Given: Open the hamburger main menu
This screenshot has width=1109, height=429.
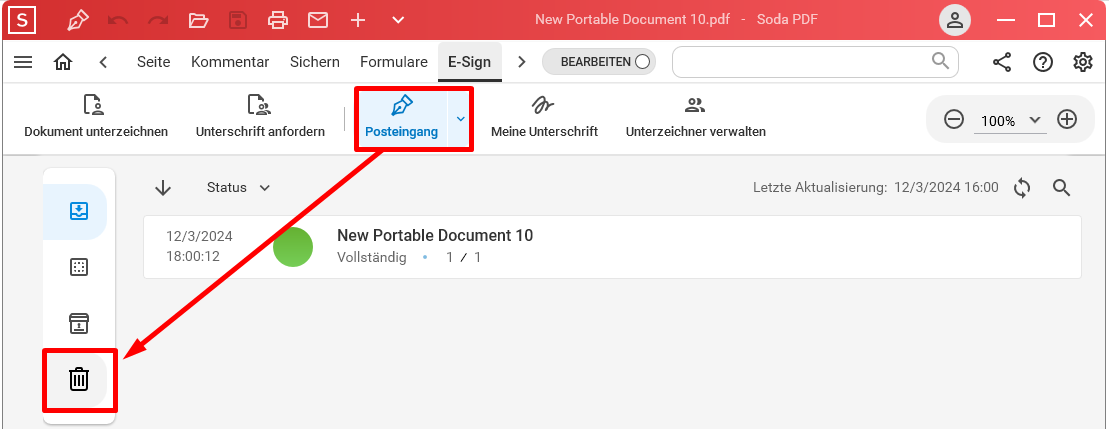Looking at the screenshot, I should pos(23,62).
